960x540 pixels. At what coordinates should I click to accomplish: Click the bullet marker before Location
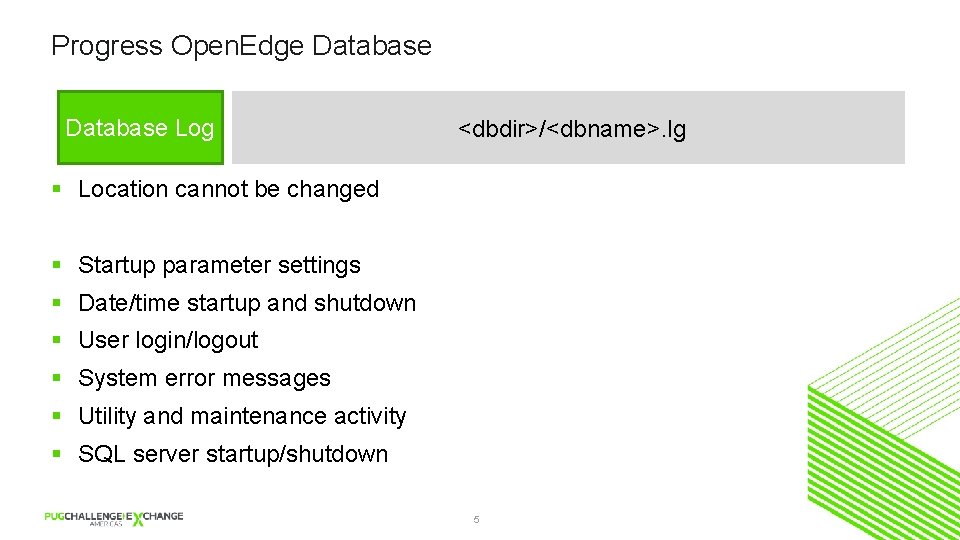click(x=58, y=190)
